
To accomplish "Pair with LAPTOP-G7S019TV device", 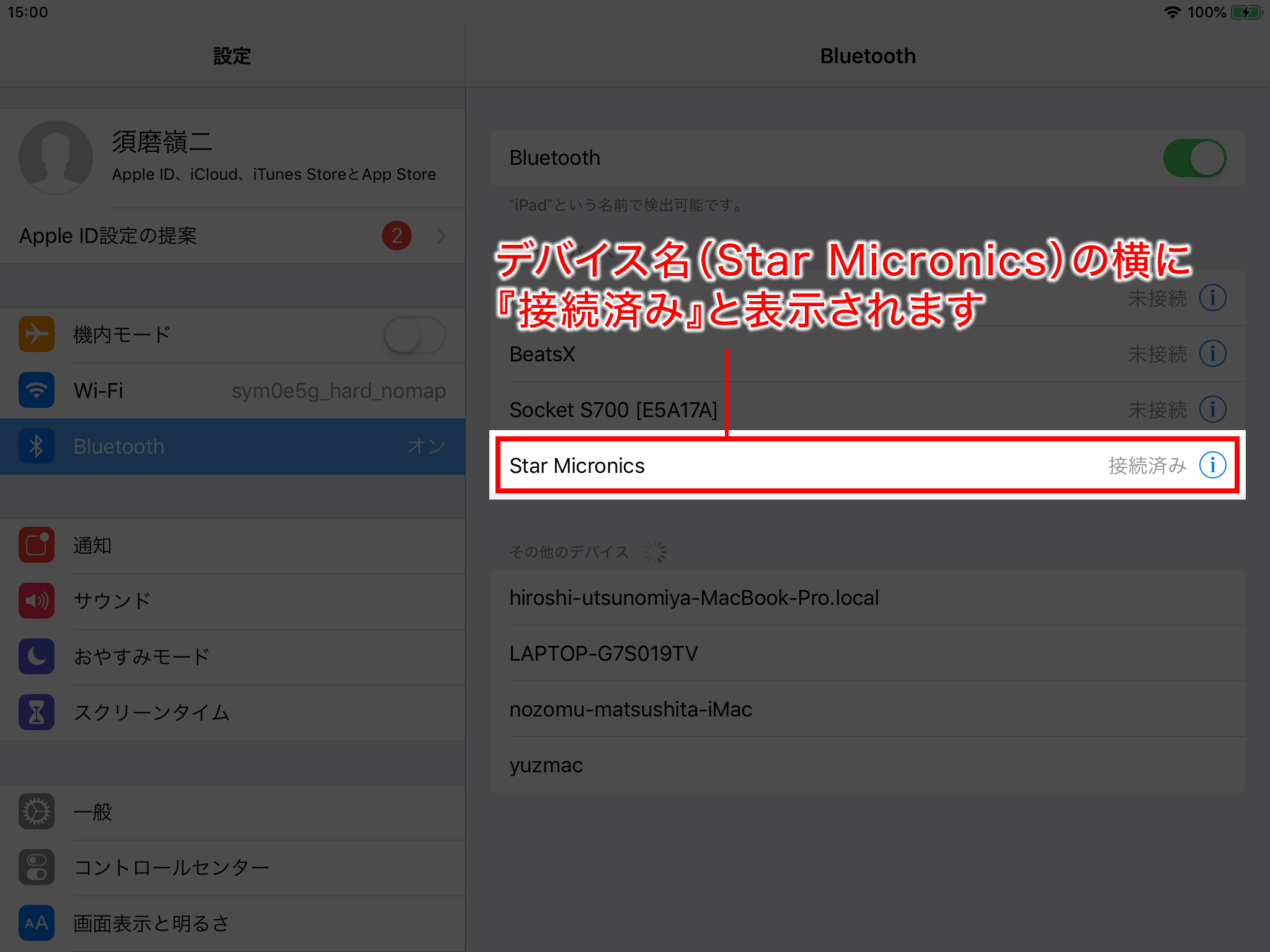I will (603, 653).
